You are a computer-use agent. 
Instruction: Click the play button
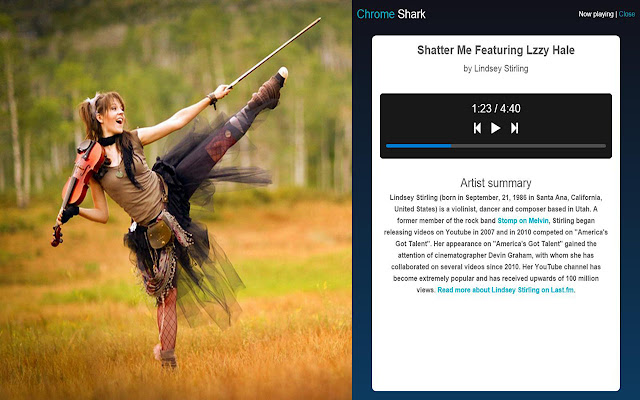pyautogui.click(x=496, y=128)
